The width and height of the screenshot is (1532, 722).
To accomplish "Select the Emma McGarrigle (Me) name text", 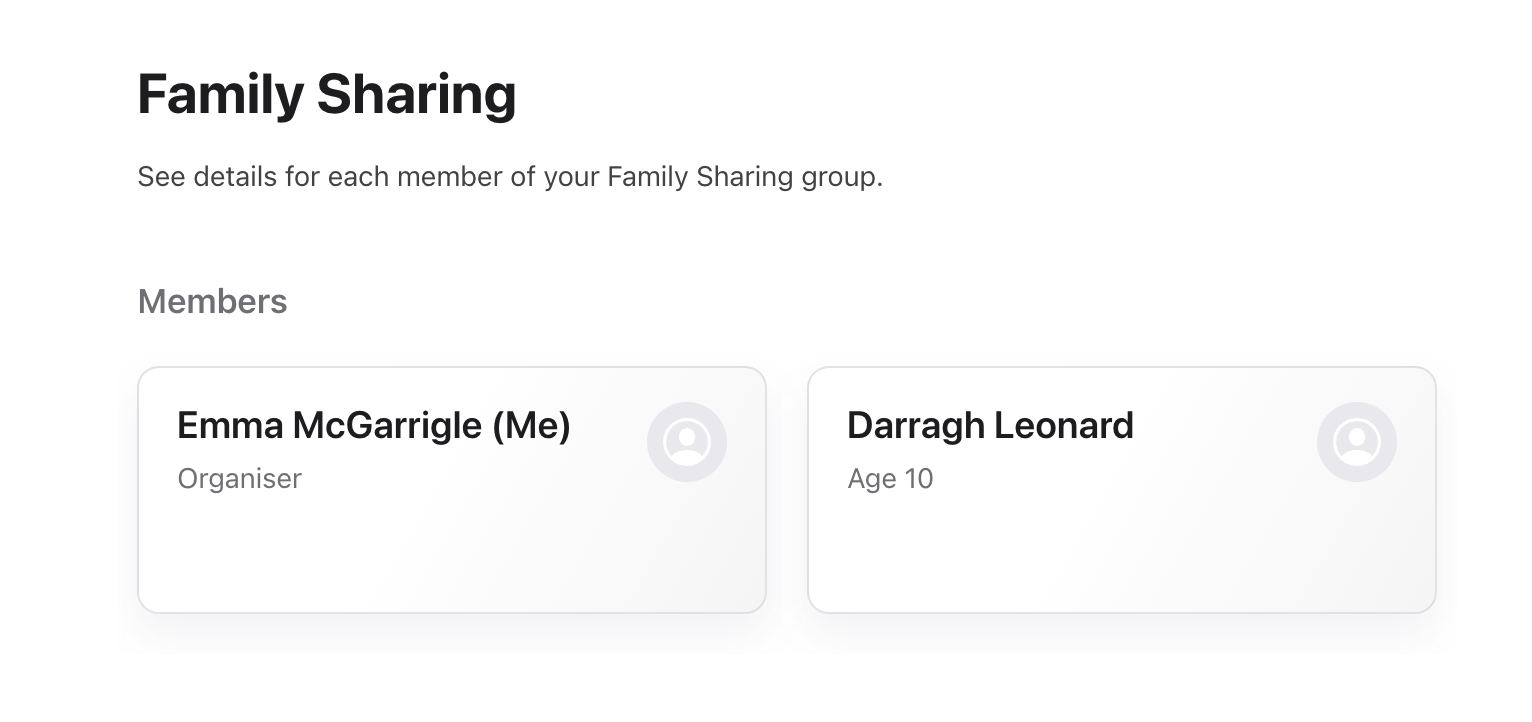I will (x=374, y=426).
